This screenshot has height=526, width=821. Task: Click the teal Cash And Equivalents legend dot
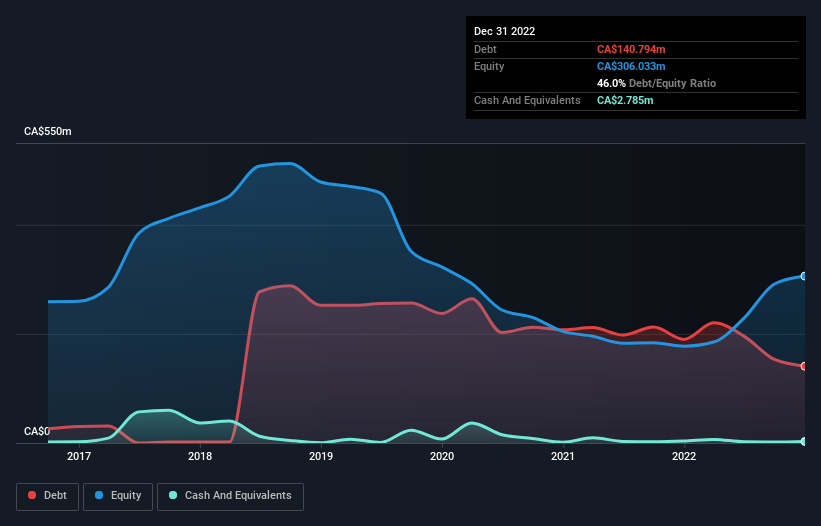coord(173,495)
